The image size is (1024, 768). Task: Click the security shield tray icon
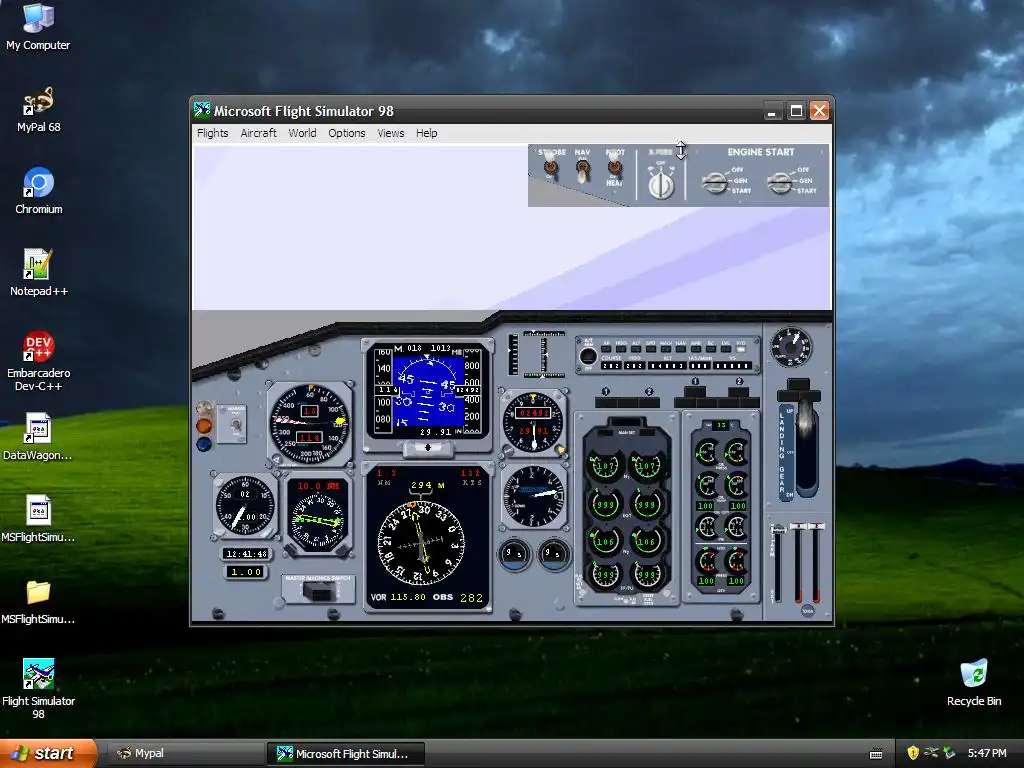coord(912,753)
